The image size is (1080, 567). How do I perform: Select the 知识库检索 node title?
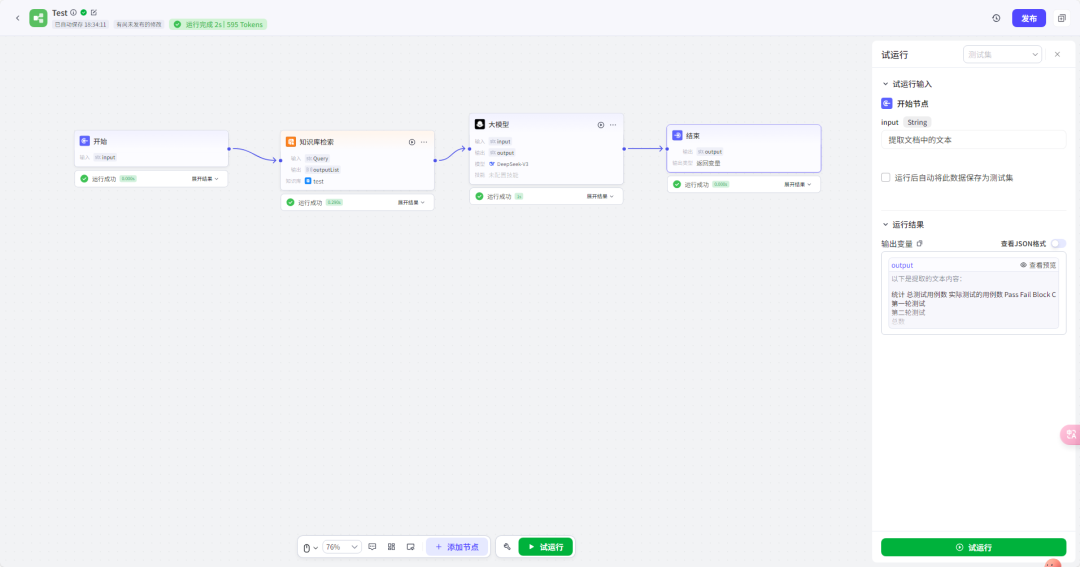click(316, 142)
